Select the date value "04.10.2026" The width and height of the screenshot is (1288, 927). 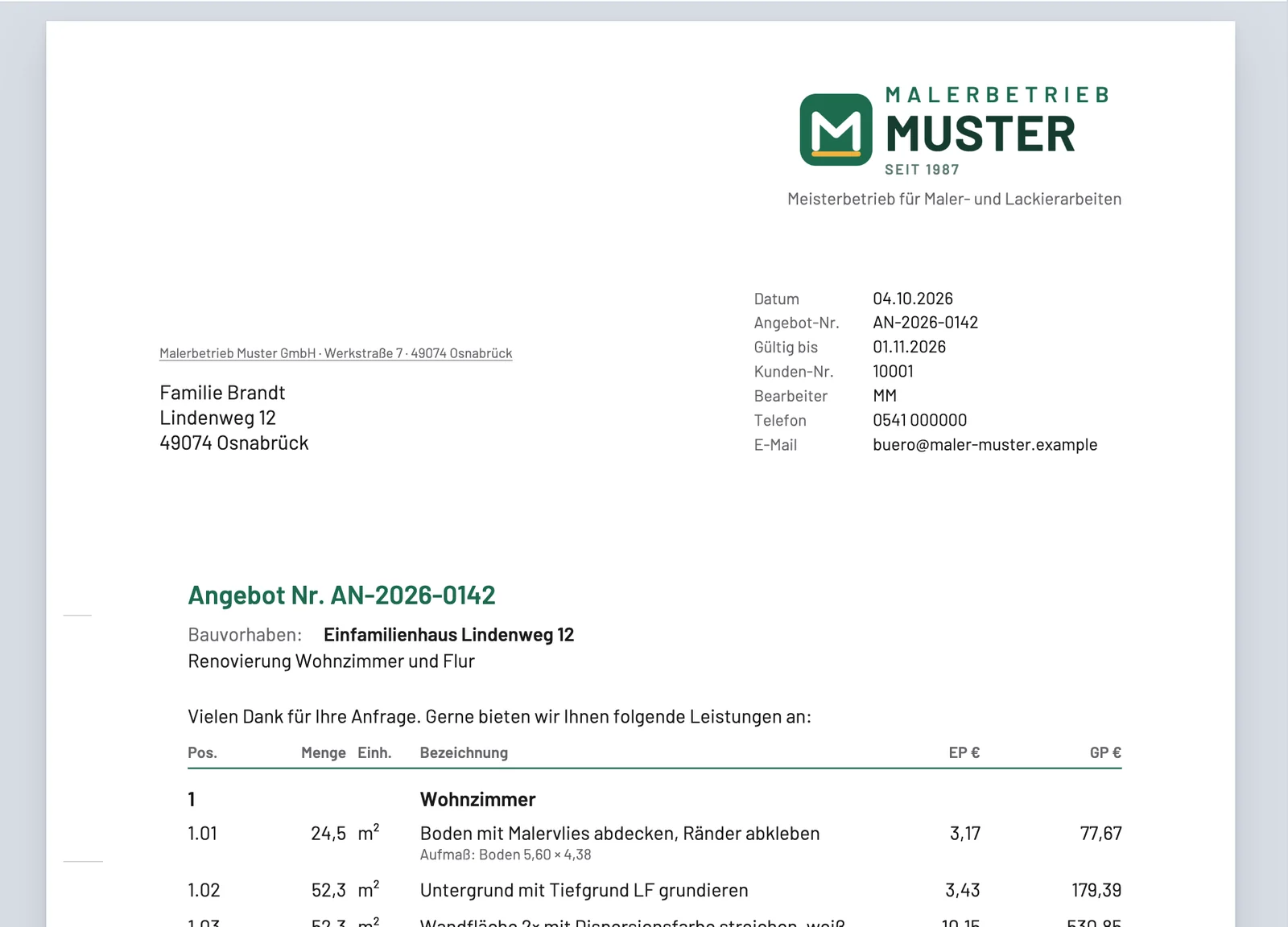(x=913, y=299)
